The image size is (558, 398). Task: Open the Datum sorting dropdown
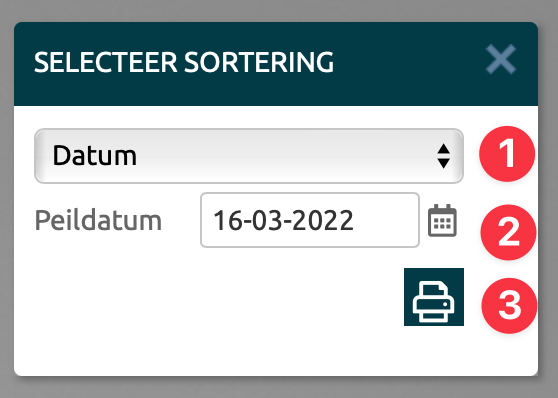point(249,156)
